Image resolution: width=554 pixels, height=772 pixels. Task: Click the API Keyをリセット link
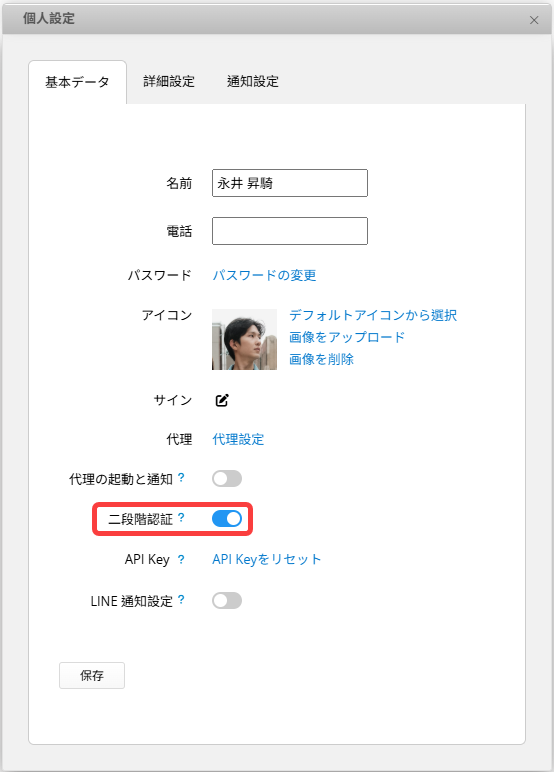(266, 559)
